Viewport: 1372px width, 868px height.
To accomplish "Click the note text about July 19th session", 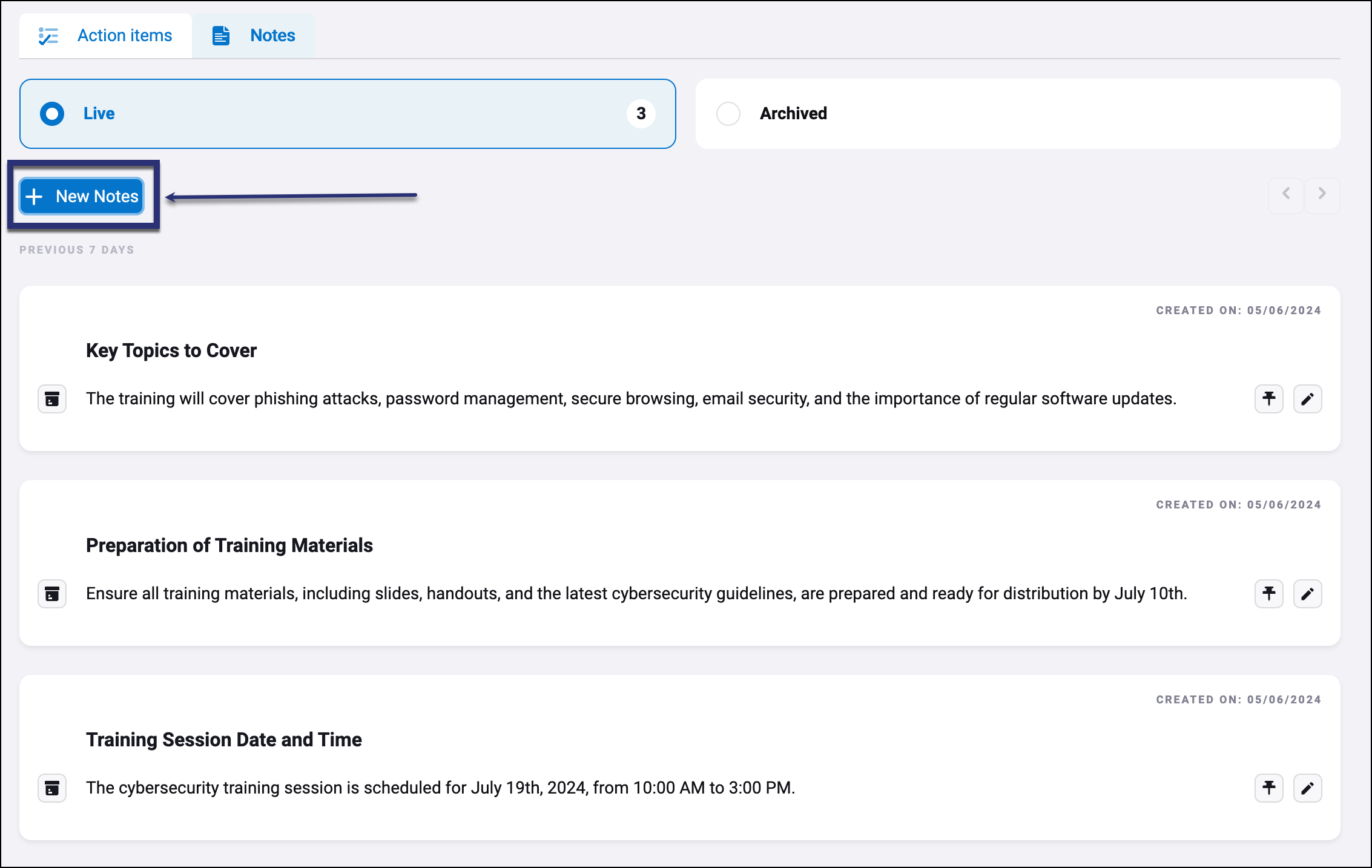I will pyautogui.click(x=441, y=788).
